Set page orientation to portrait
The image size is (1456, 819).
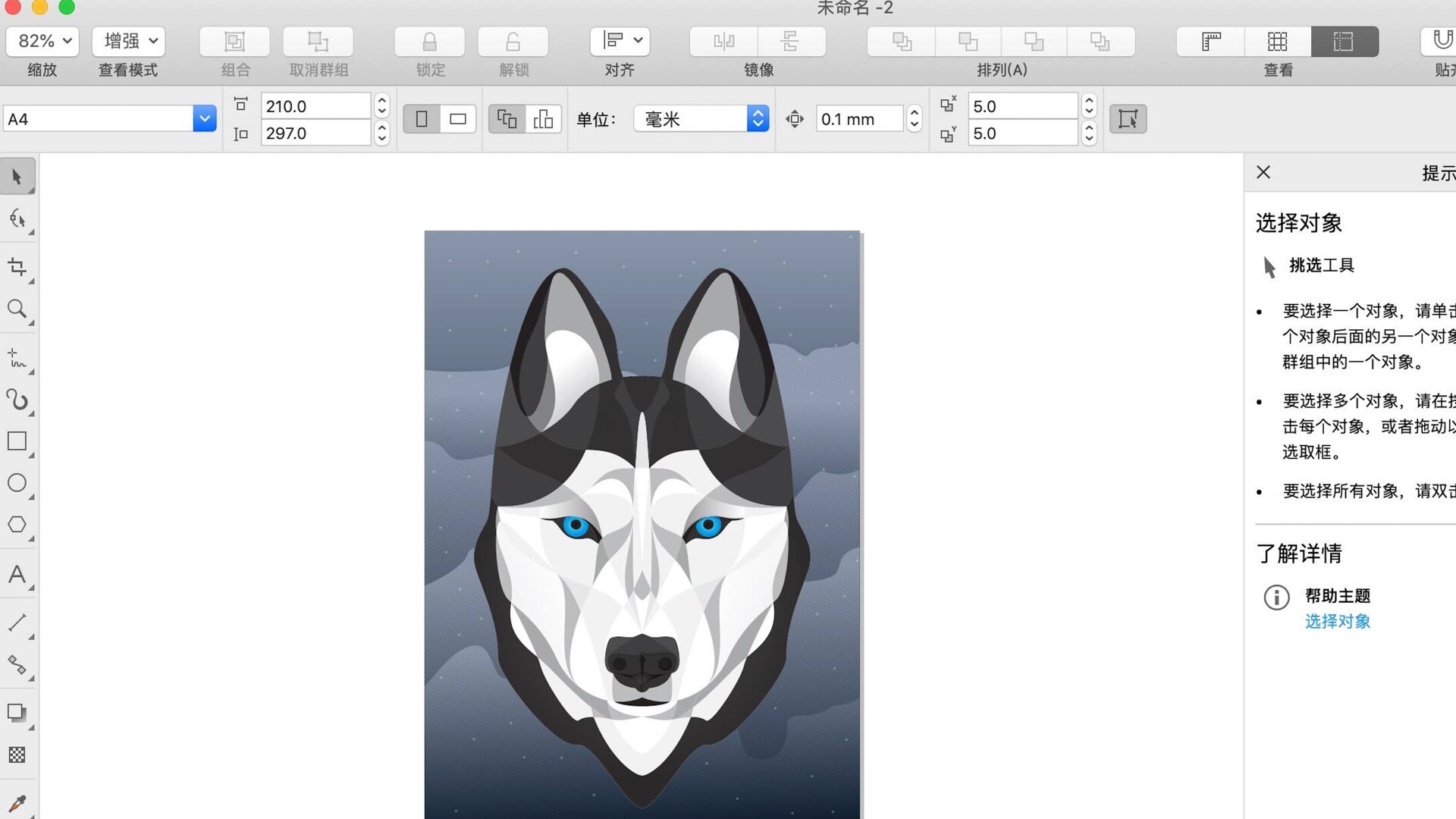422,119
